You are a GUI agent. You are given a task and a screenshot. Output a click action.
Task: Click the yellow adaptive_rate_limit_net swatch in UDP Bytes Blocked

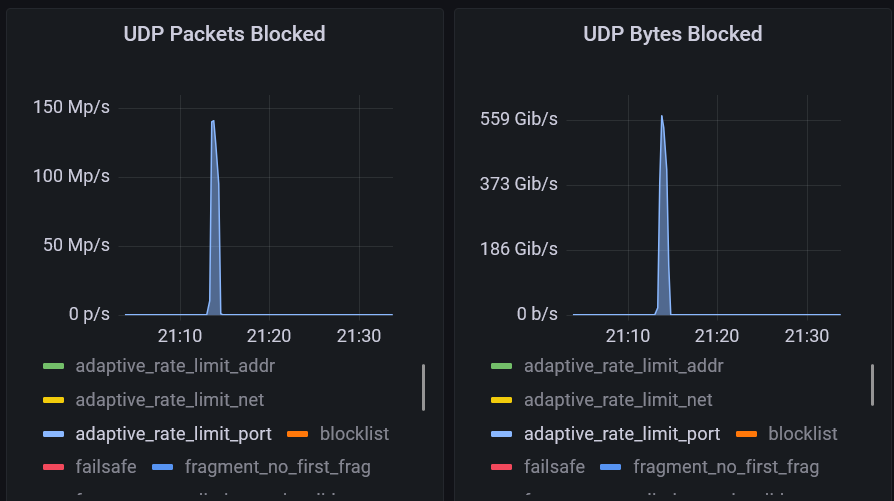point(502,401)
